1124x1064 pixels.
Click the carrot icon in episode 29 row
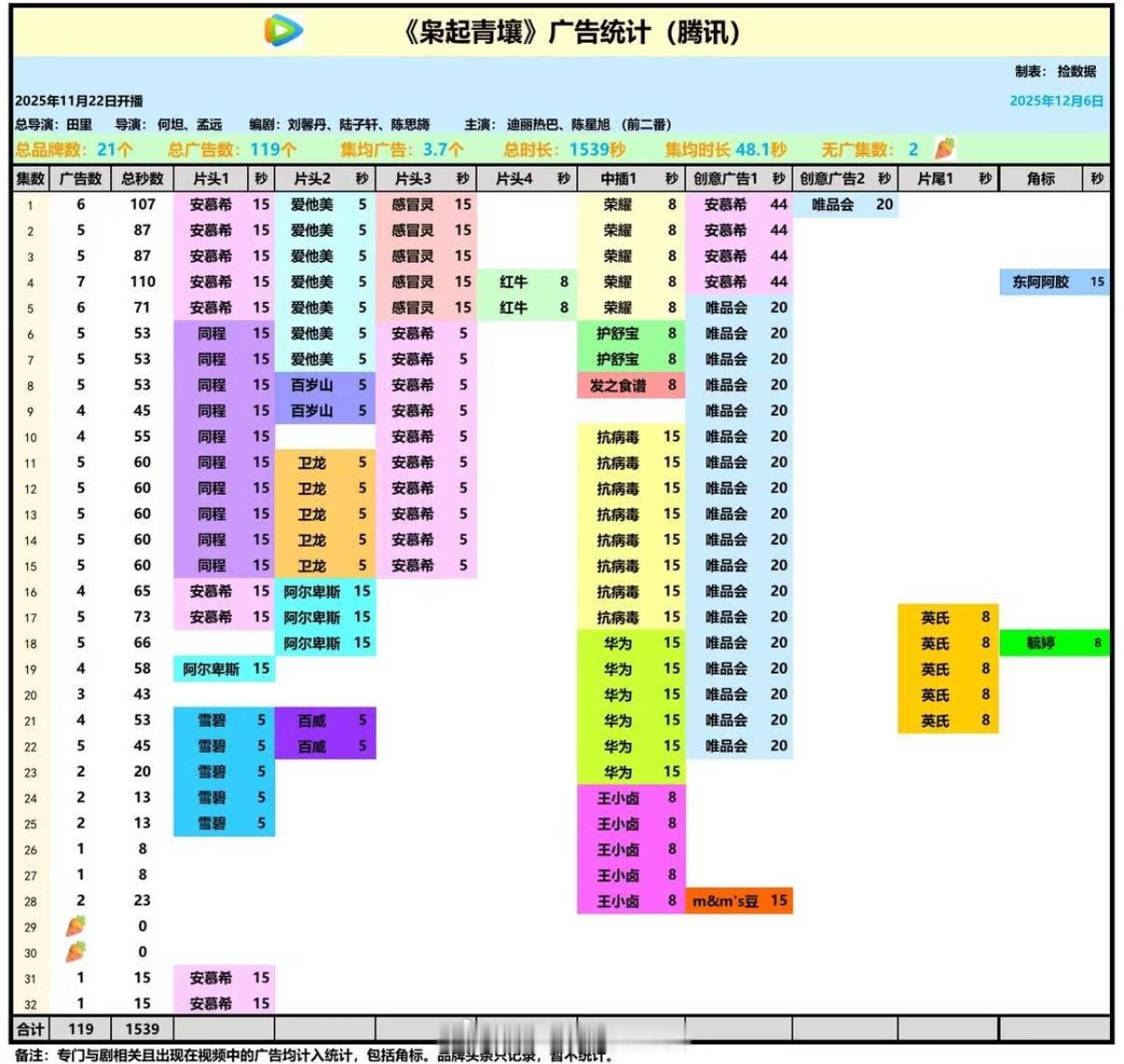point(75,926)
